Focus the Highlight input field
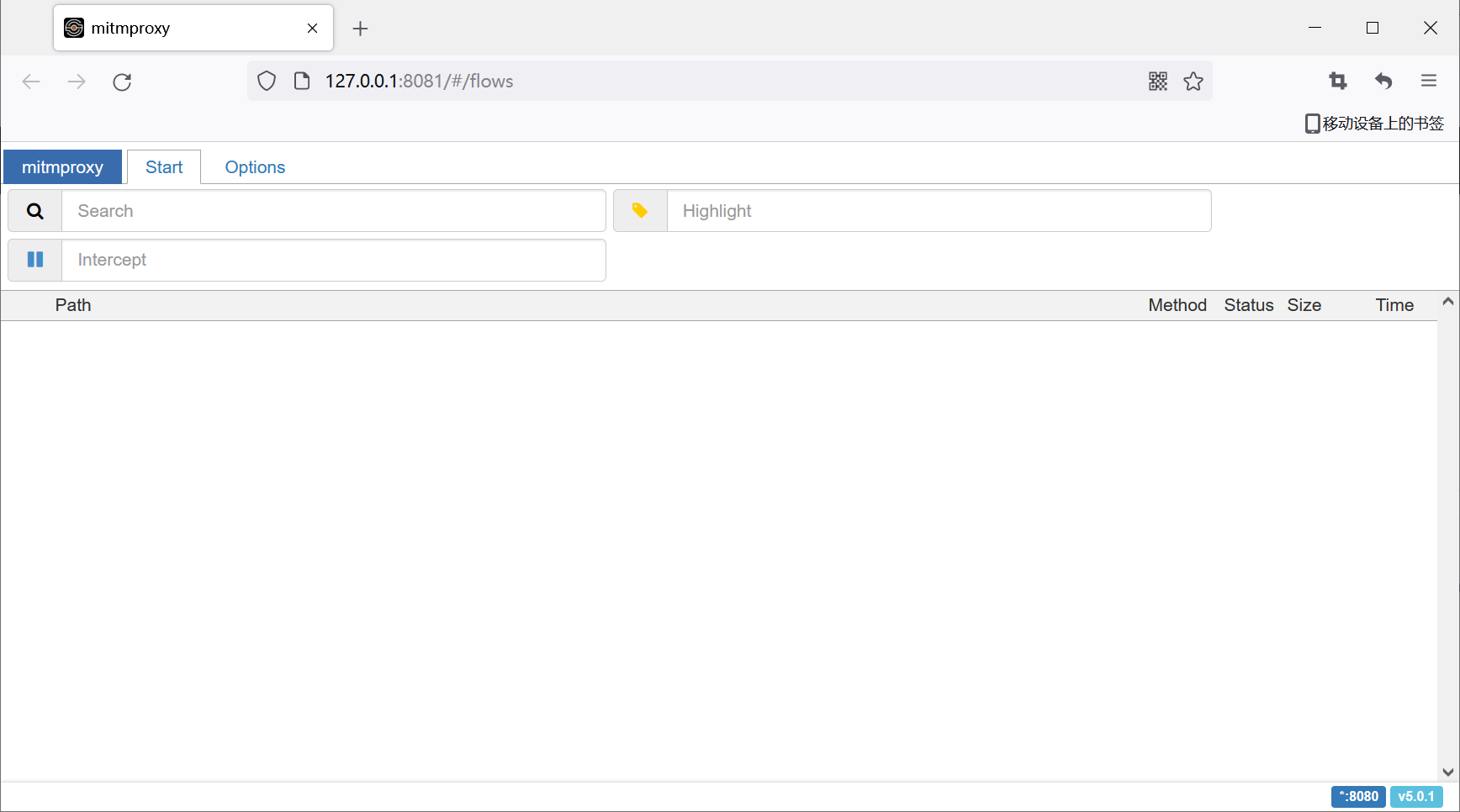 point(939,211)
